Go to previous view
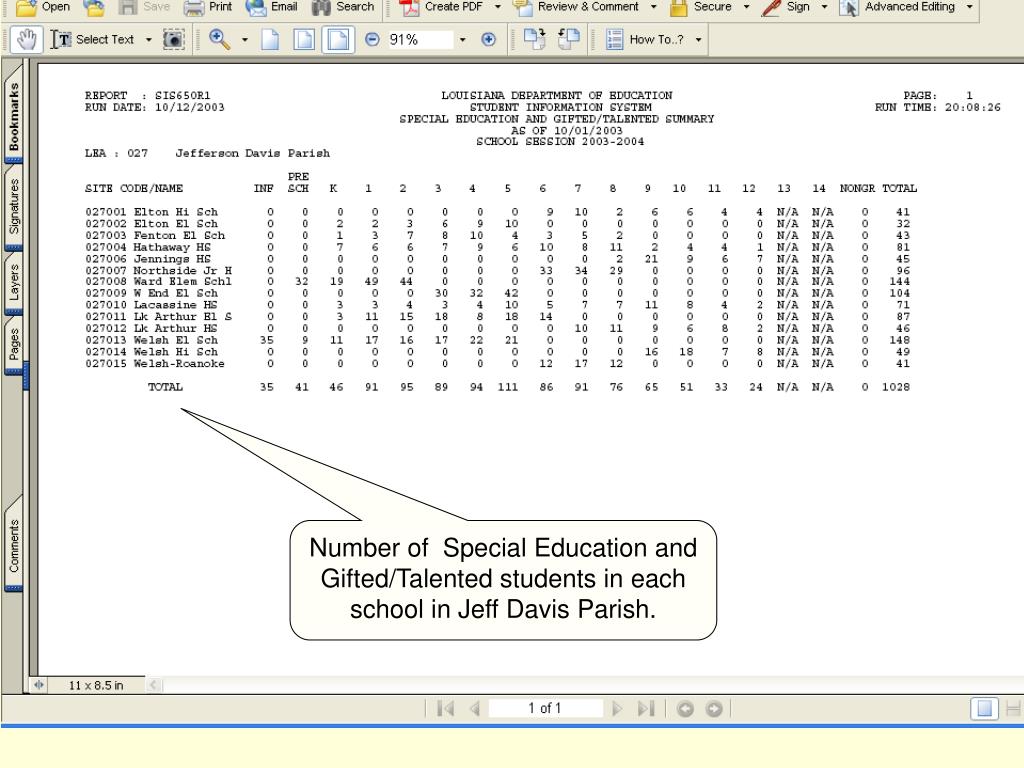This screenshot has width=1024, height=768. [x=685, y=709]
